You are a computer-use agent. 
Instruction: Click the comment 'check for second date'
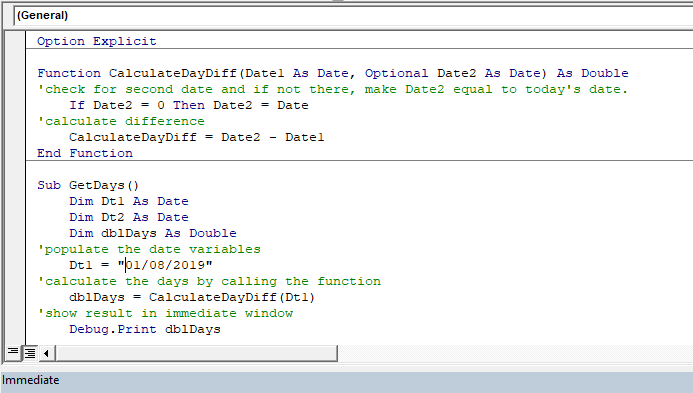point(332,89)
